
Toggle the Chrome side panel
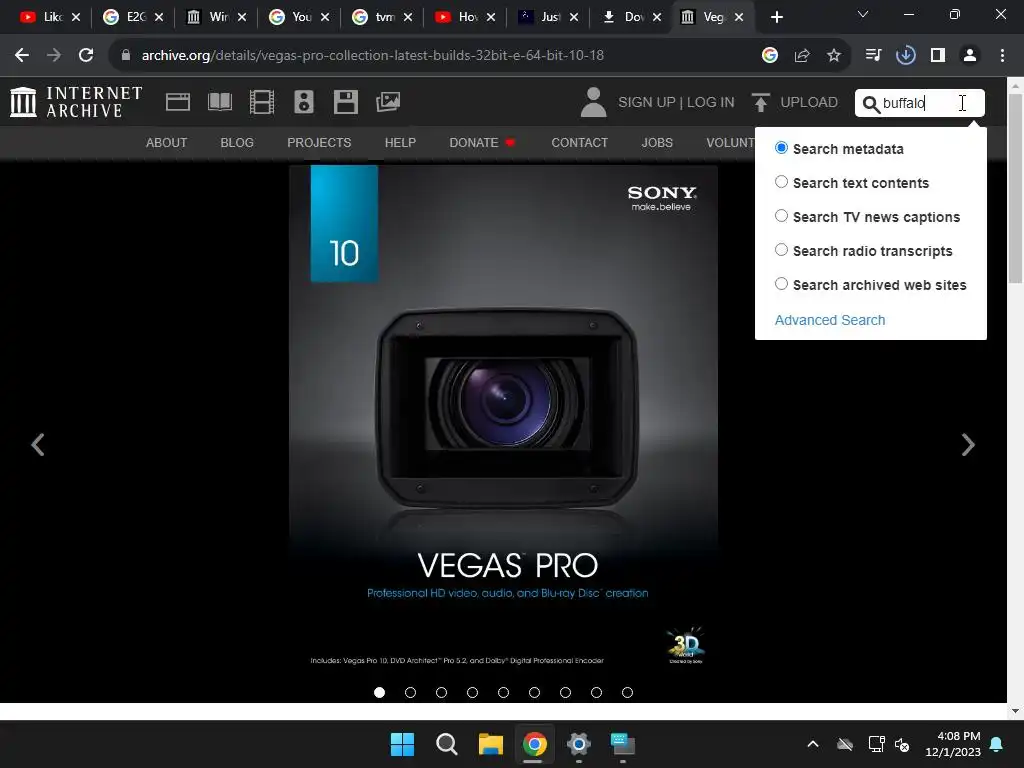point(938,56)
